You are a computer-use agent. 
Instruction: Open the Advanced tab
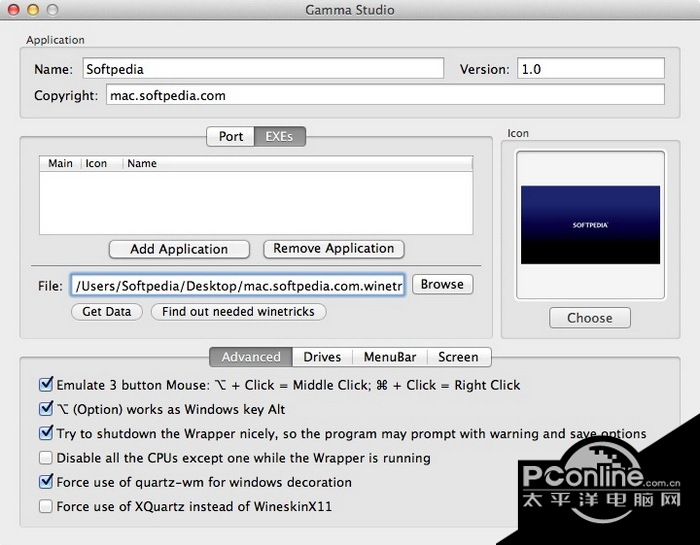[251, 357]
